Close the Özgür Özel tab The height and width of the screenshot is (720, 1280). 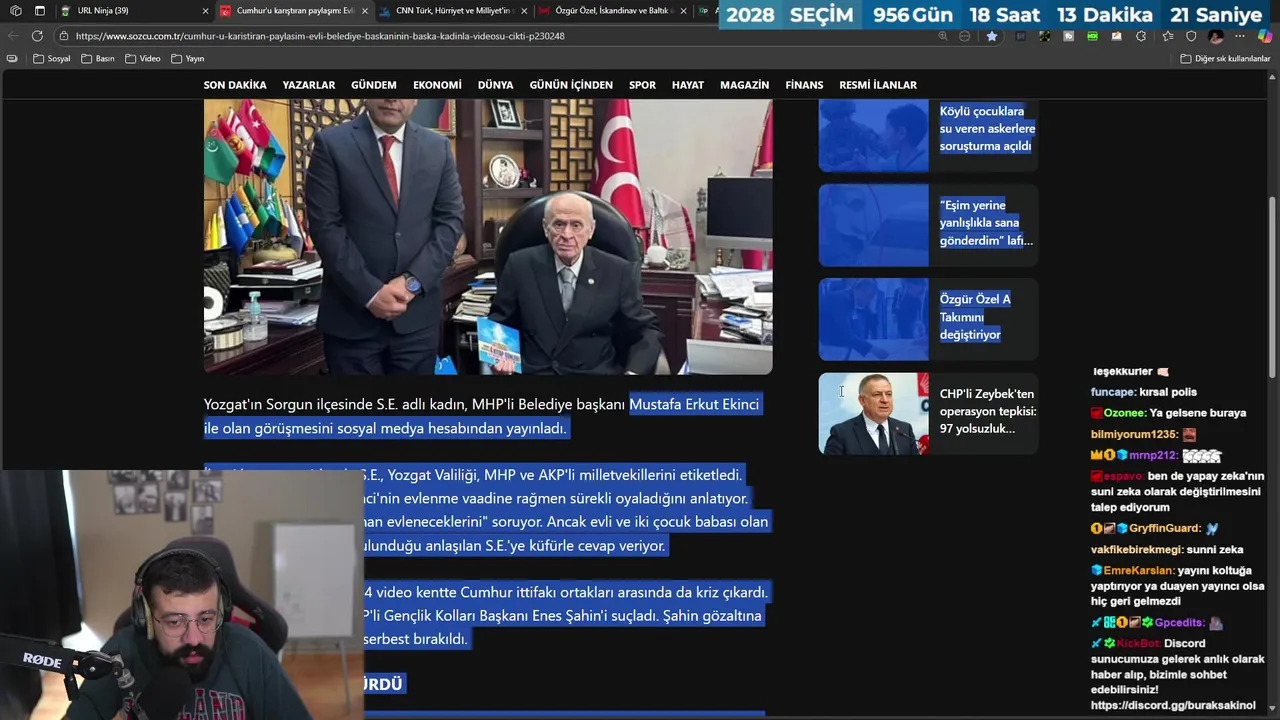[x=683, y=11]
